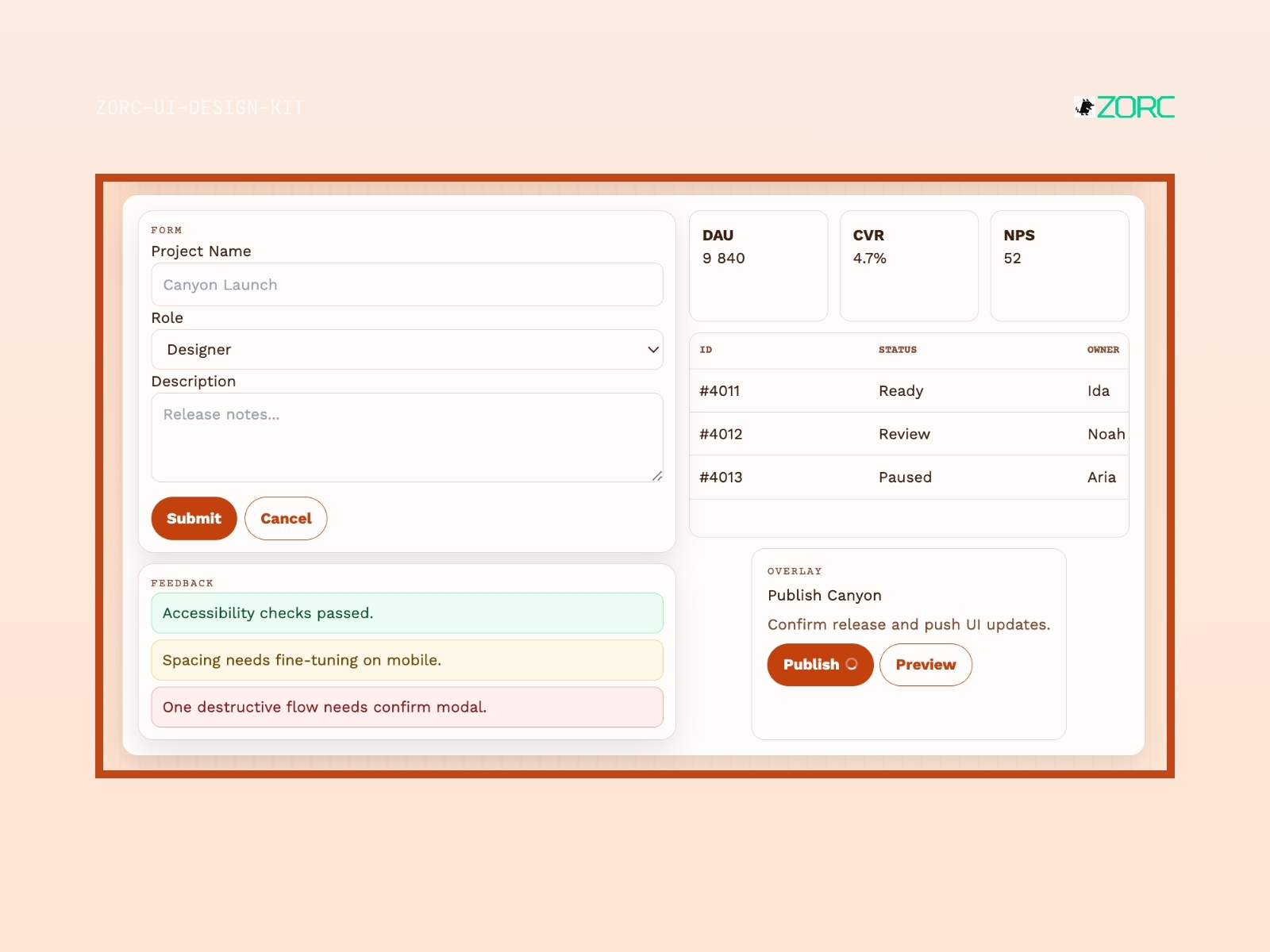1270x952 pixels.
Task: Click the textarea resize handle icon
Action: click(x=657, y=476)
